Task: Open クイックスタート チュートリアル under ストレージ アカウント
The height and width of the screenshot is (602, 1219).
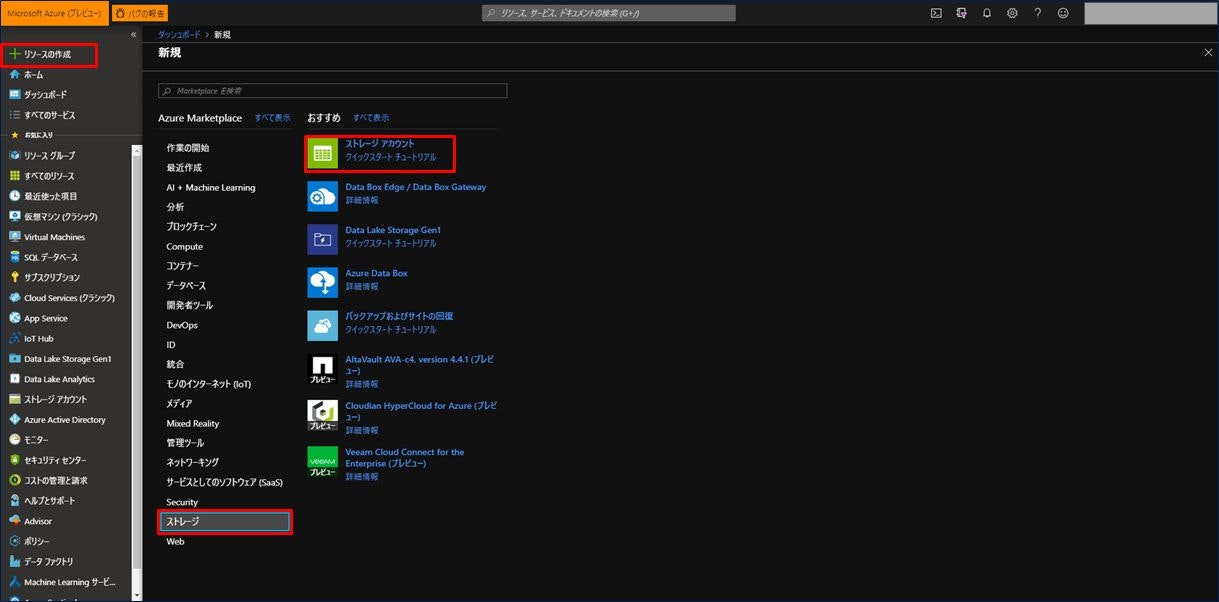Action: (x=390, y=158)
